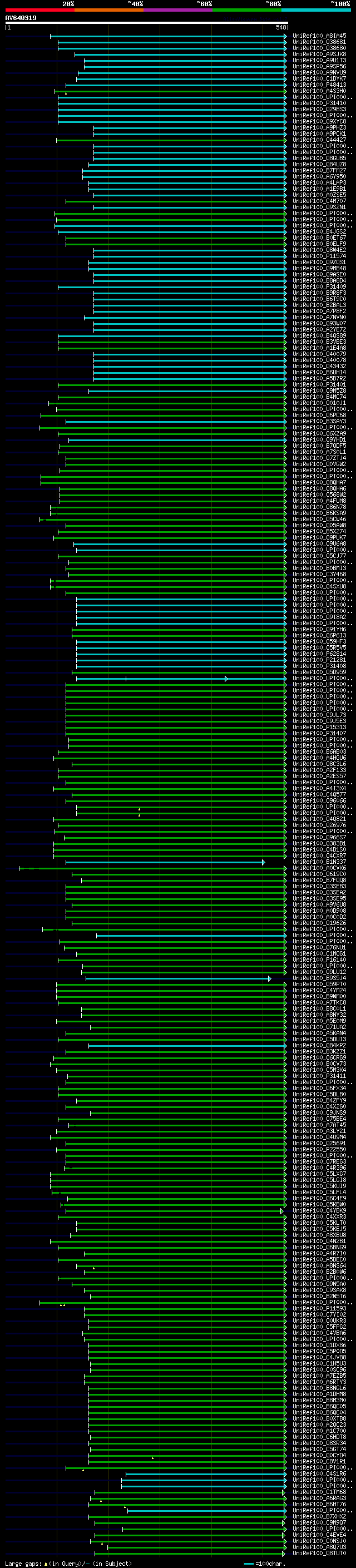
Task: Select hit label UniRef100_Q9U6A8
Action: (319, 543)
